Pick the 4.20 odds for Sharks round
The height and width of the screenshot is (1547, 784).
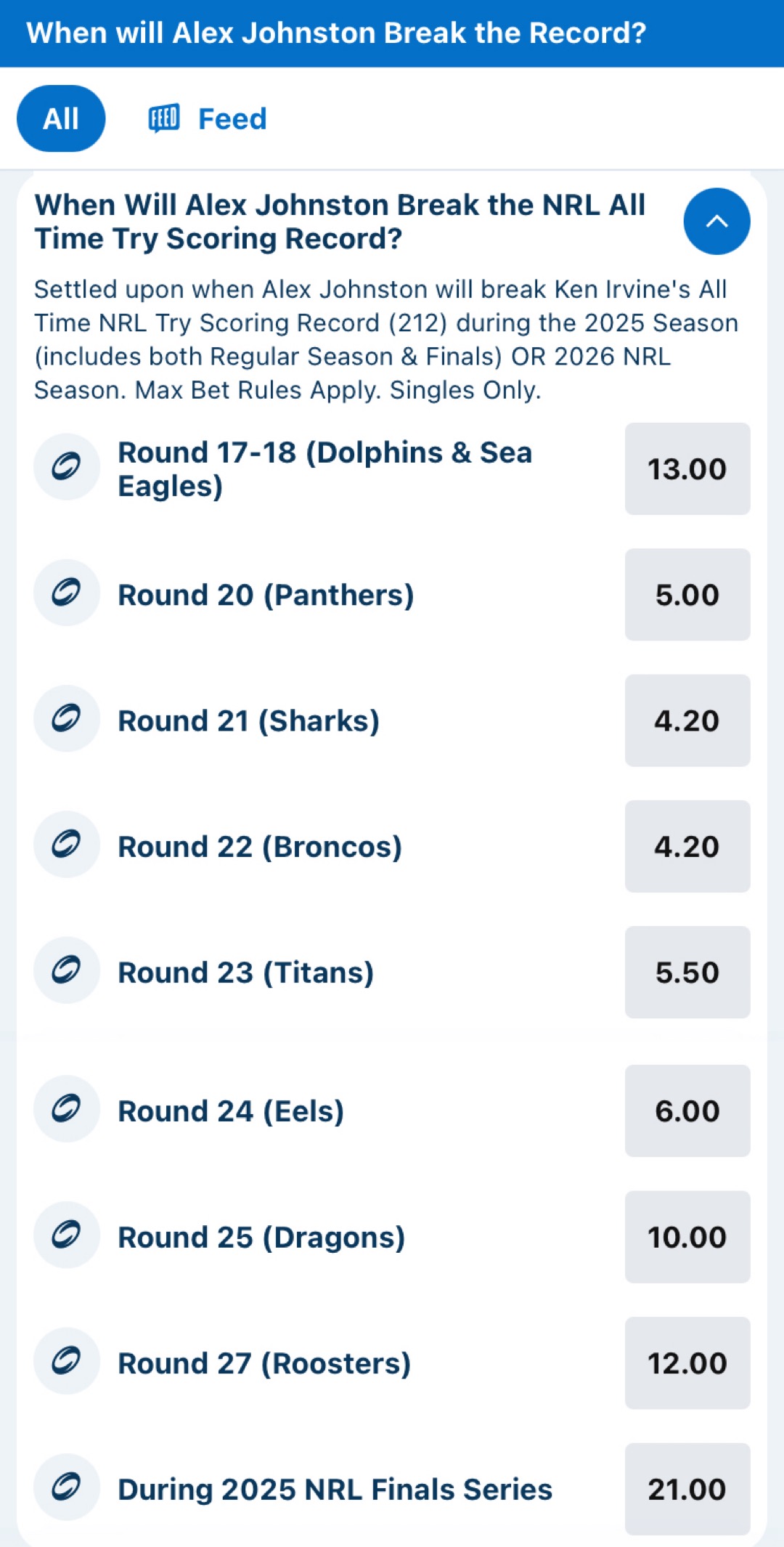(687, 720)
